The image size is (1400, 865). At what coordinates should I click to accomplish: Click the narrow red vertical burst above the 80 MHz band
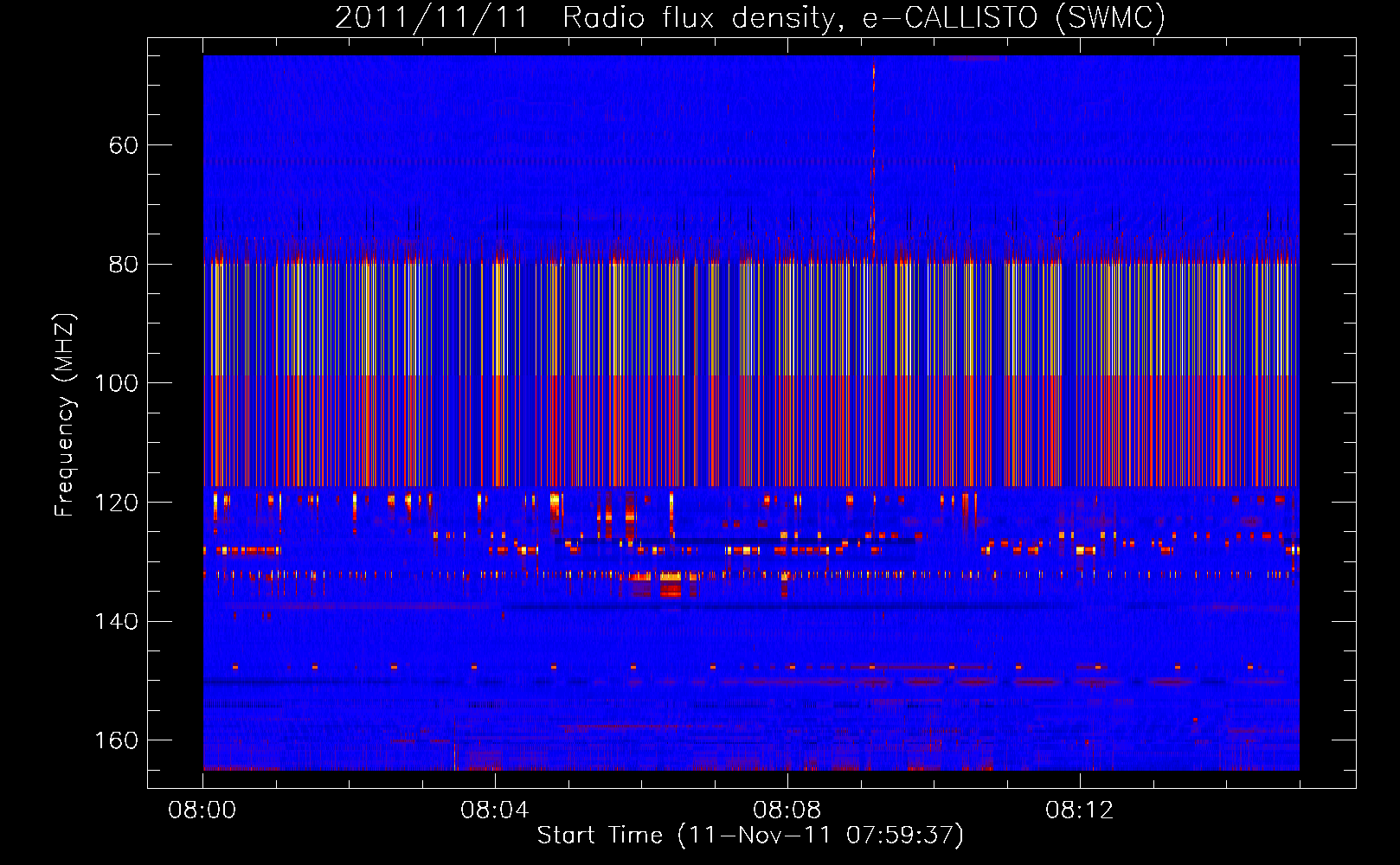tap(873, 160)
